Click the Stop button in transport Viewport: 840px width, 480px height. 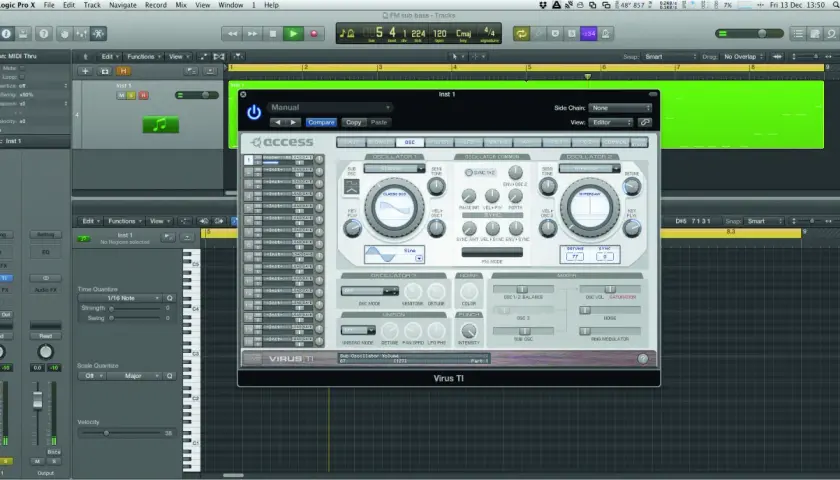click(273, 34)
